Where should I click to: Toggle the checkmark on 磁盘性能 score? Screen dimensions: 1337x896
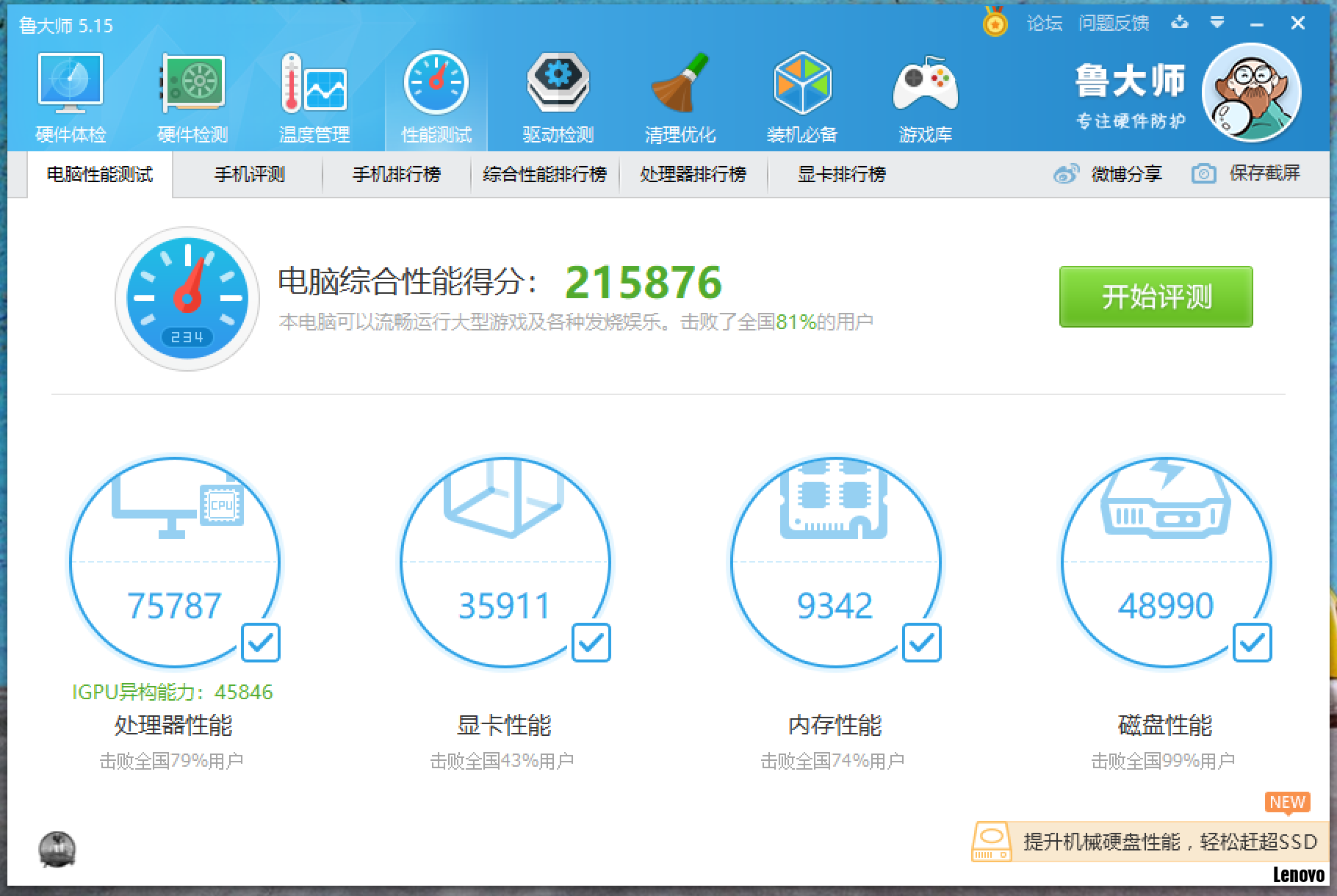[x=1252, y=644]
